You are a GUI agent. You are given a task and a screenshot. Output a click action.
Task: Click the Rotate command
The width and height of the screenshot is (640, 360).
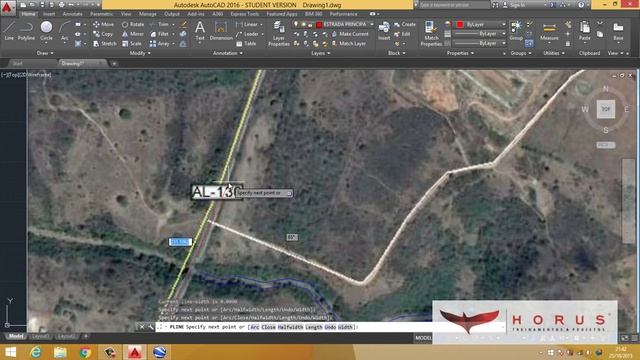click(x=133, y=24)
